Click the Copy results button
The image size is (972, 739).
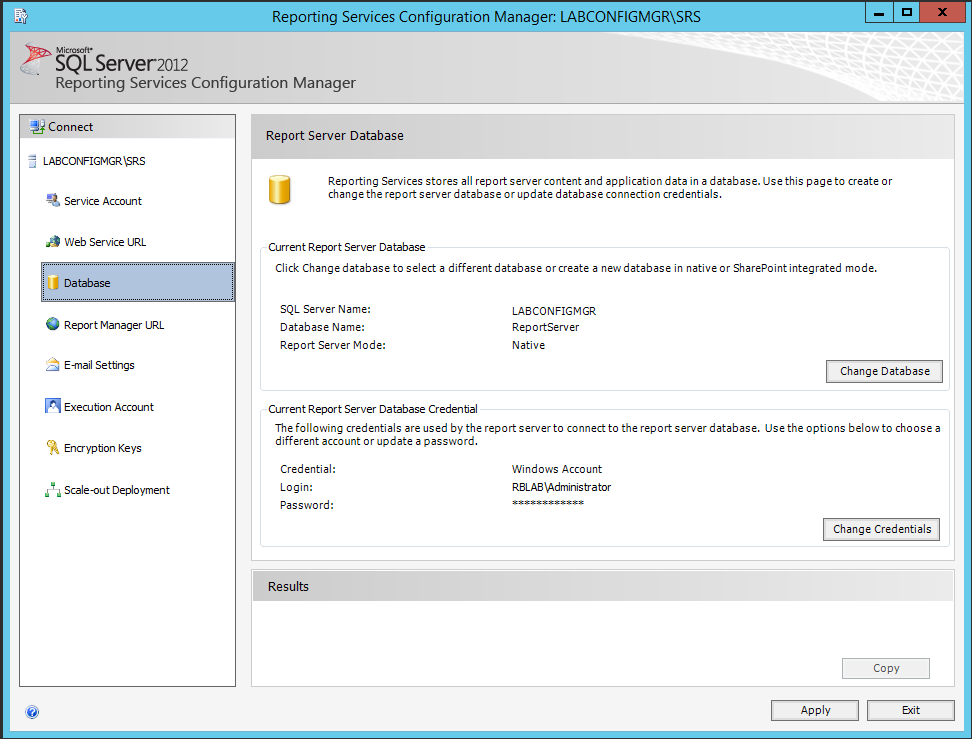point(886,668)
